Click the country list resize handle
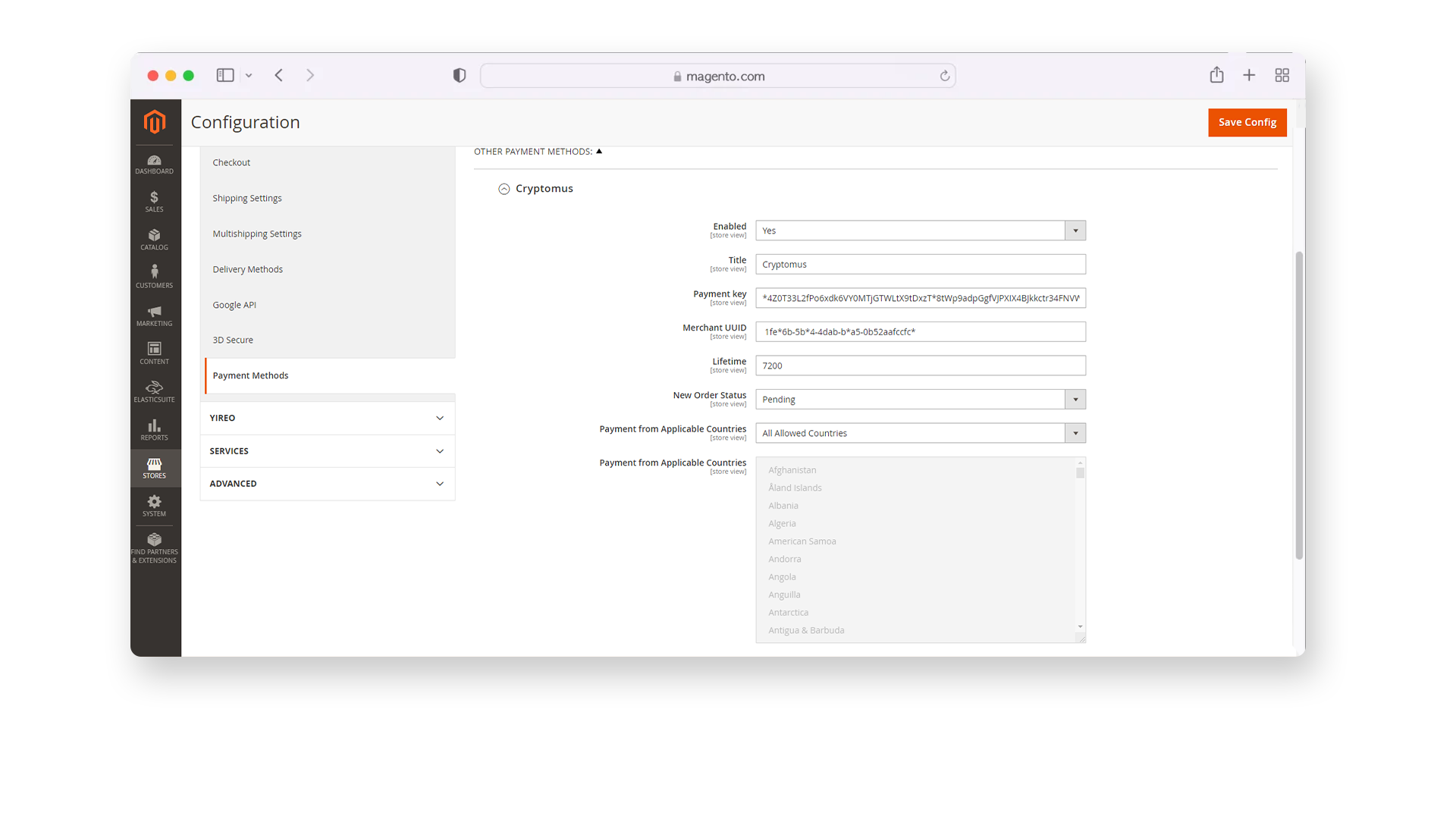This screenshot has width=1456, height=819. pyautogui.click(x=1081, y=639)
